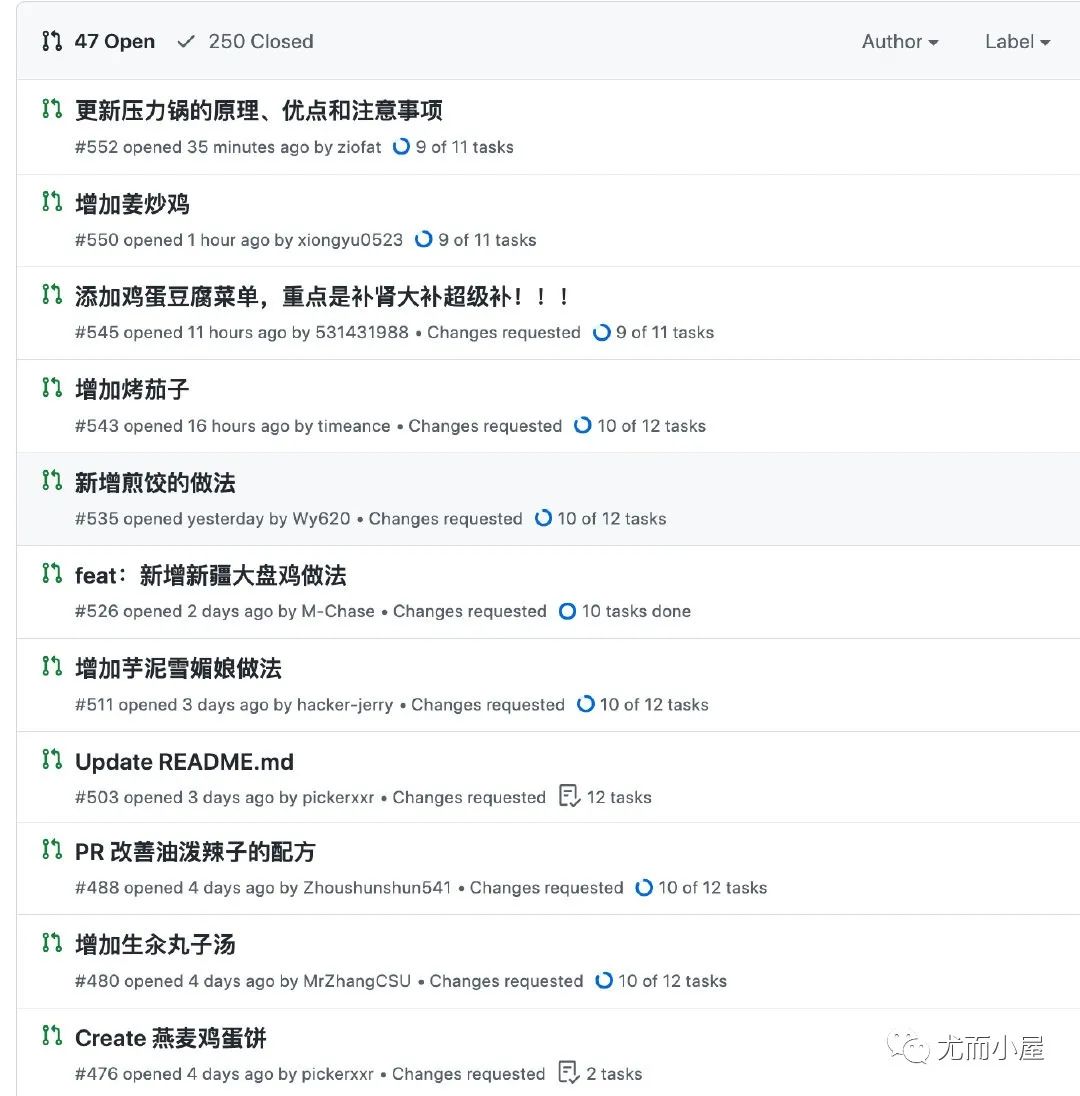Viewport: 1080px width, 1096px height.
Task: Open author timeance's link
Action: pyautogui.click(x=354, y=426)
